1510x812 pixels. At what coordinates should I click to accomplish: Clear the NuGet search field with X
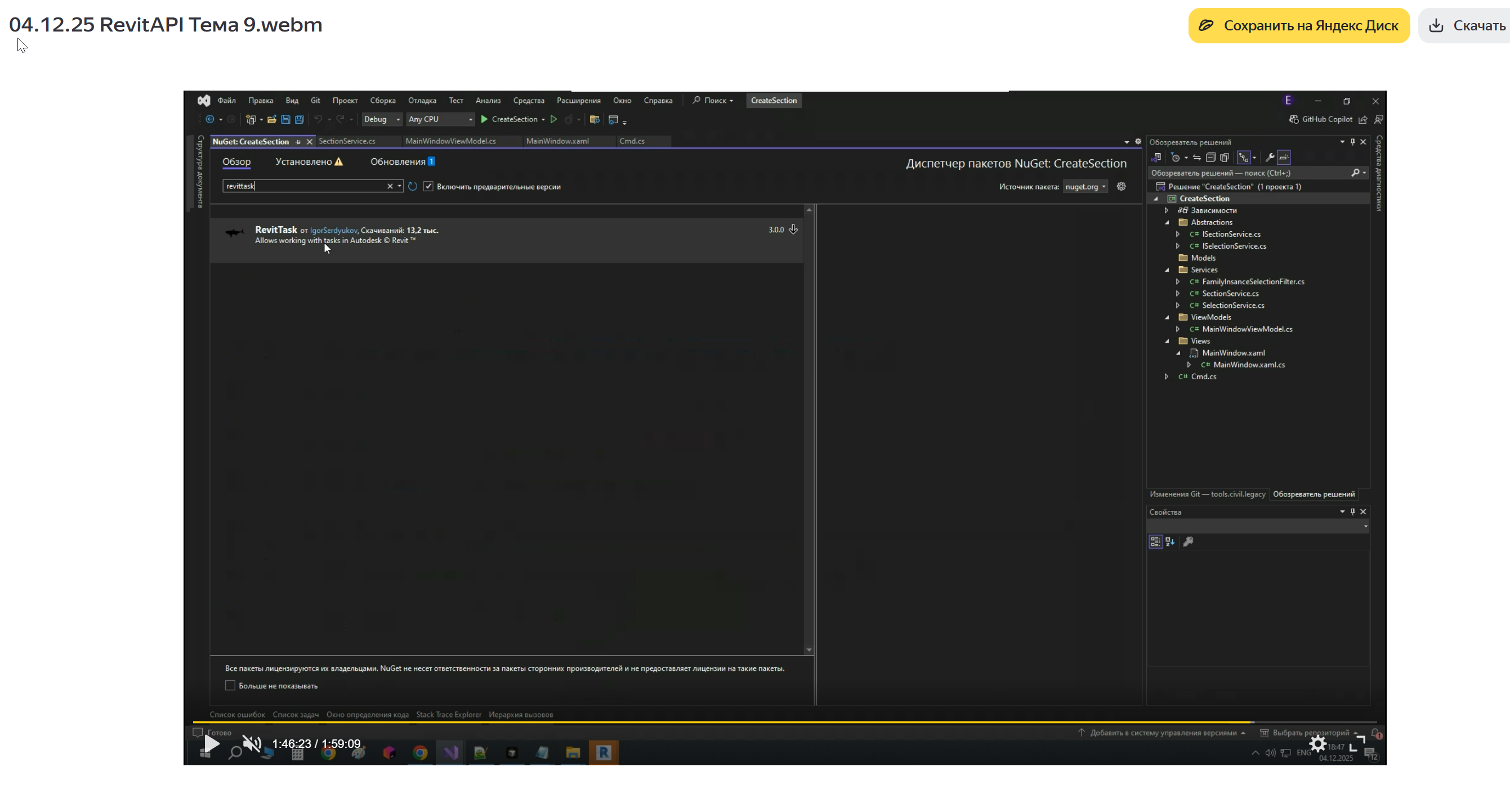(x=390, y=186)
